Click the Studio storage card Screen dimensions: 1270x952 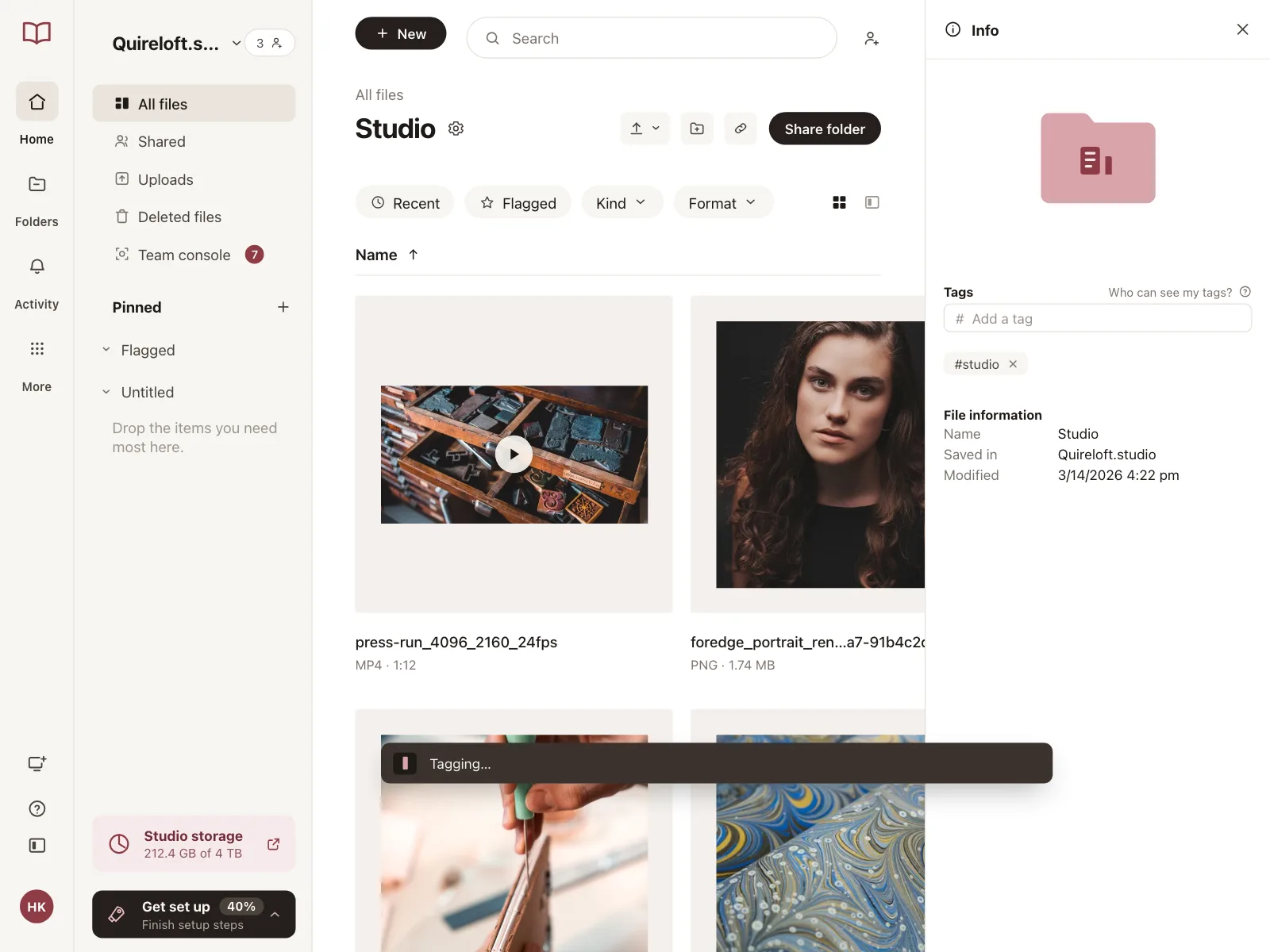pos(194,844)
